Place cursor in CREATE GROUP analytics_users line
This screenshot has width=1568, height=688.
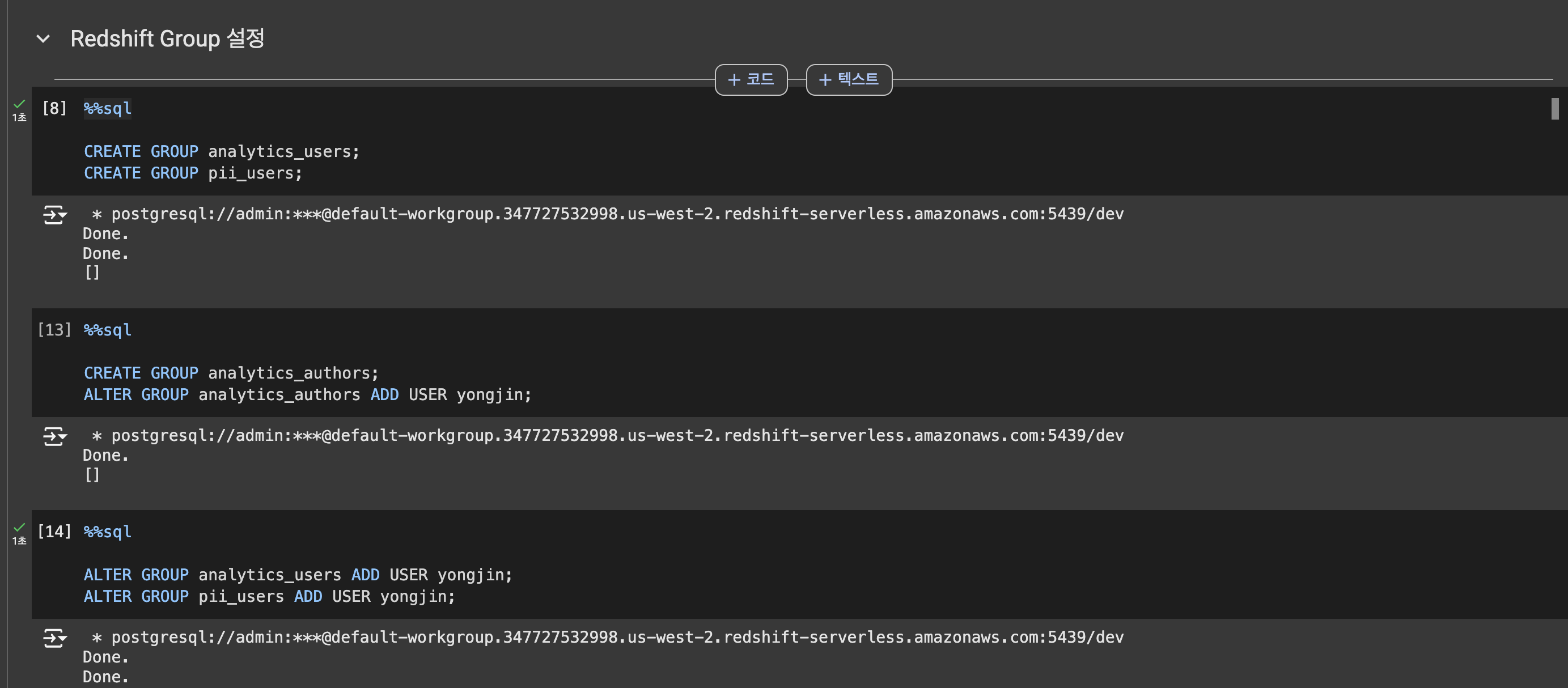point(222,151)
